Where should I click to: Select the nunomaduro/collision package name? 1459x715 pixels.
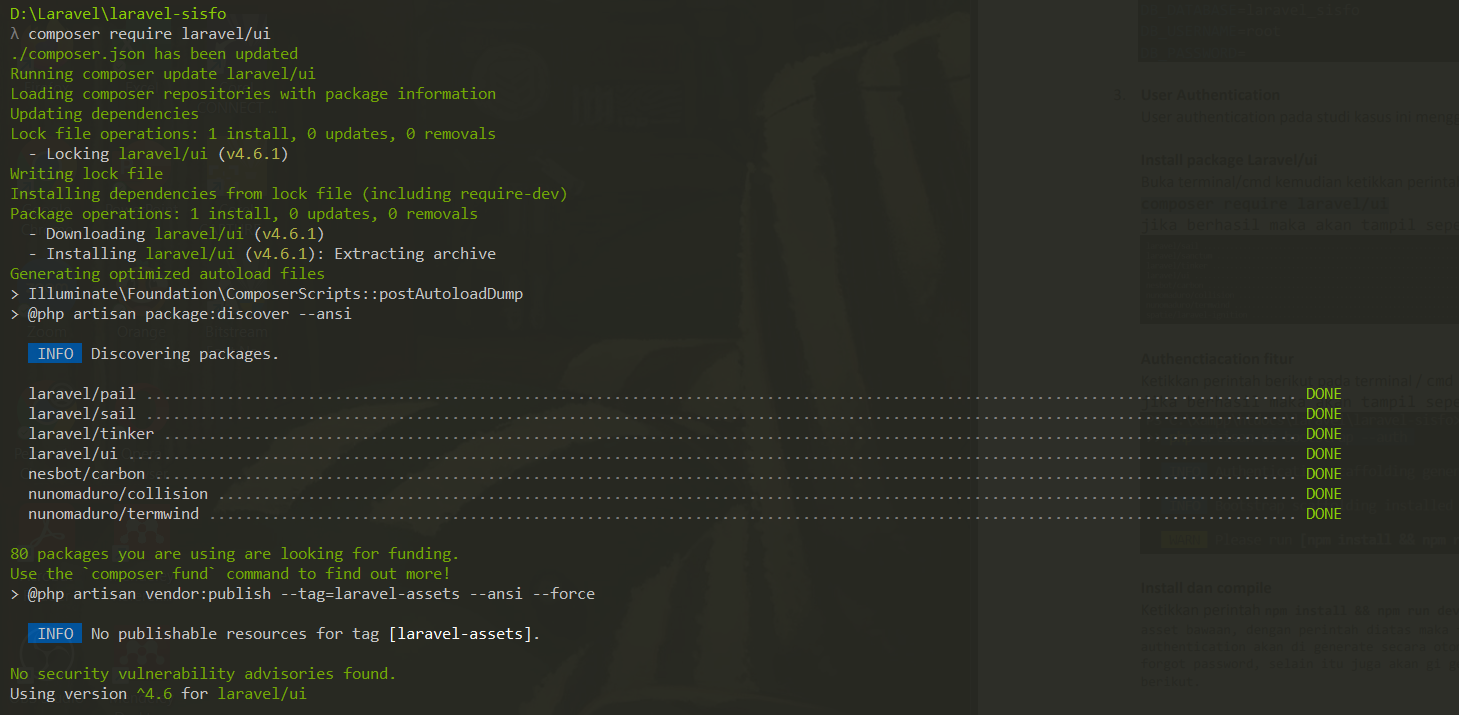click(118, 494)
